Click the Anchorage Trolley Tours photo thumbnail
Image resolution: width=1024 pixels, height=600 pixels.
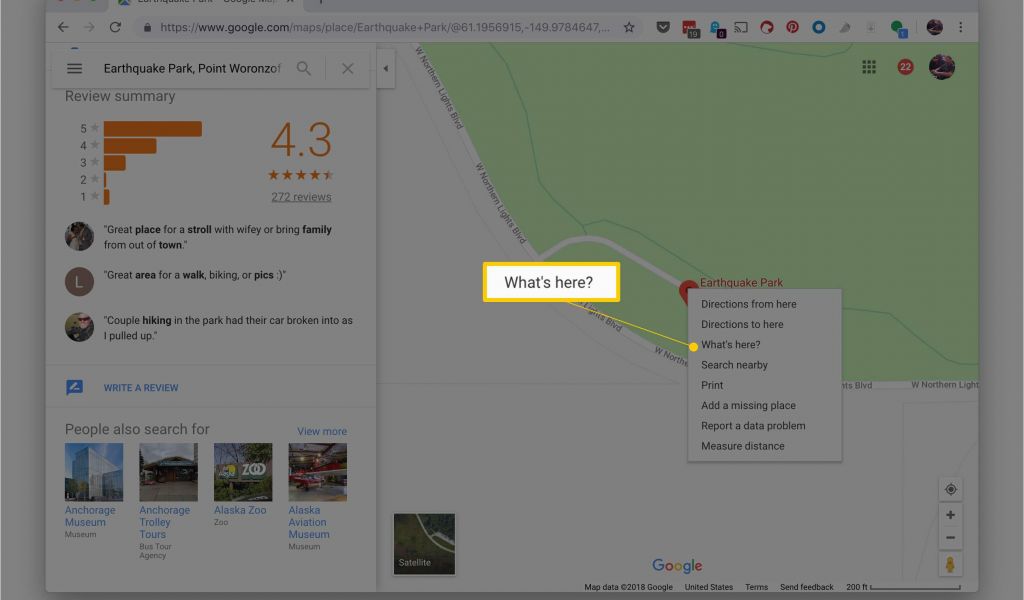168,472
